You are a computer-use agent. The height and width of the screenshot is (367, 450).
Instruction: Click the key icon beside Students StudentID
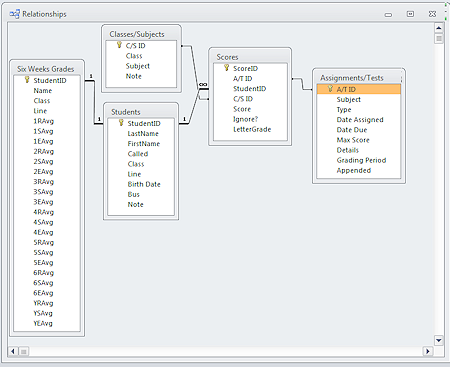121,123
